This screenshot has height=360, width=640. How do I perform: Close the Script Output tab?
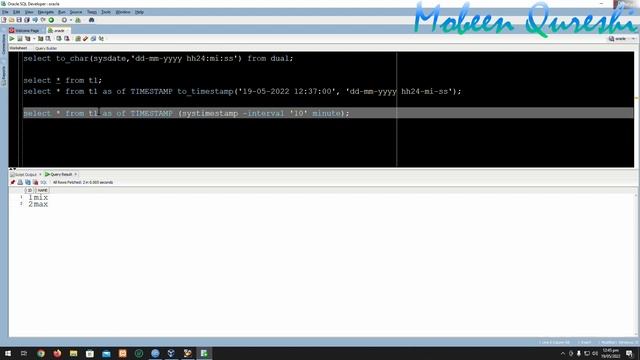point(40,174)
